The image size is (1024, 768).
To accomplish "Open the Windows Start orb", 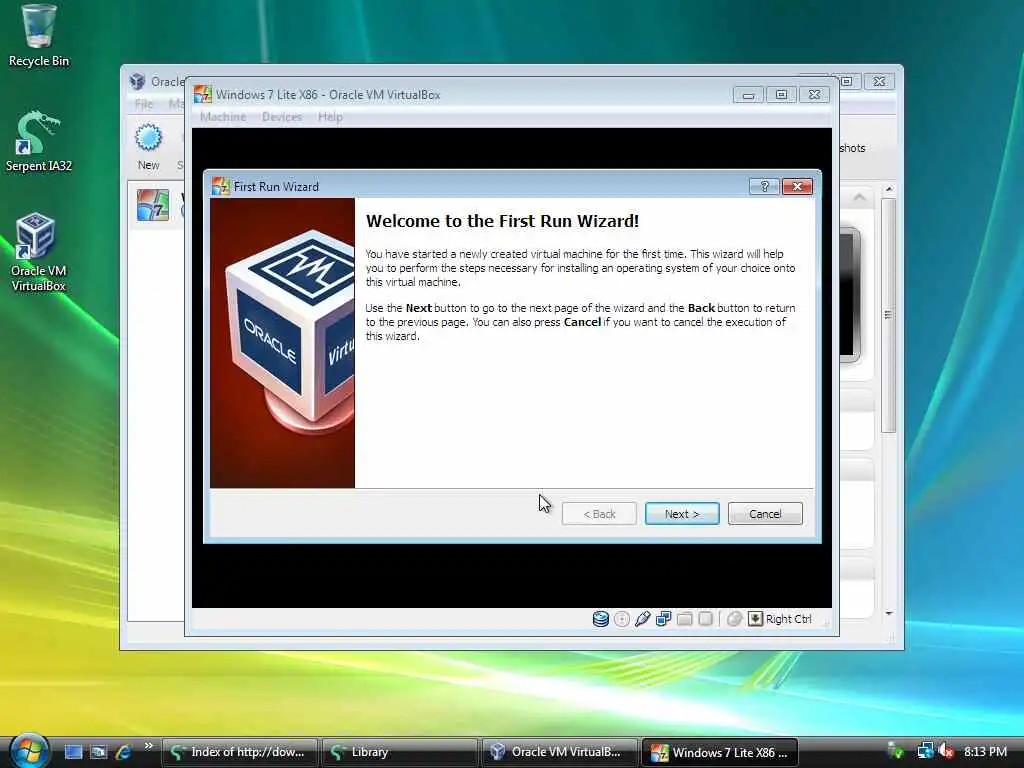I will point(29,750).
